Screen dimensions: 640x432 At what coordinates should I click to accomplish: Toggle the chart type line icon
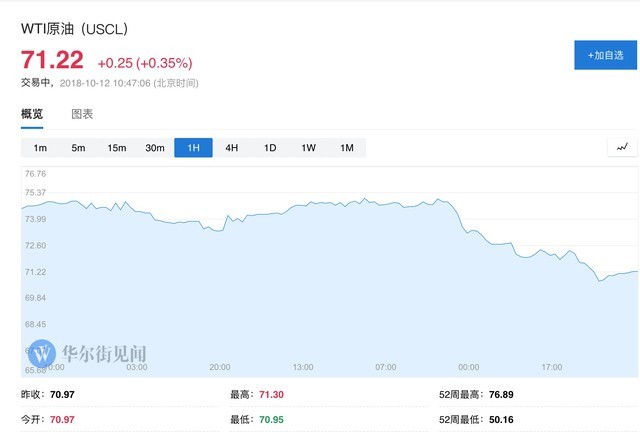622,147
